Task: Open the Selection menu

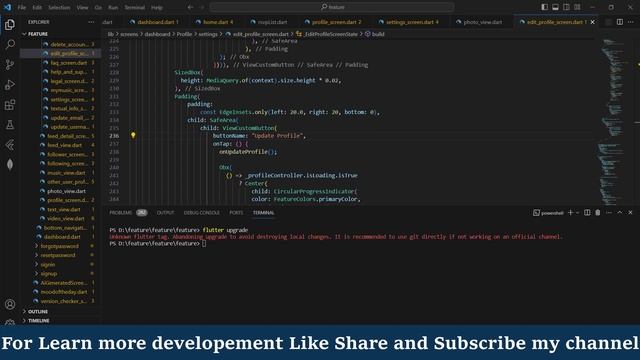Action: 59,7
